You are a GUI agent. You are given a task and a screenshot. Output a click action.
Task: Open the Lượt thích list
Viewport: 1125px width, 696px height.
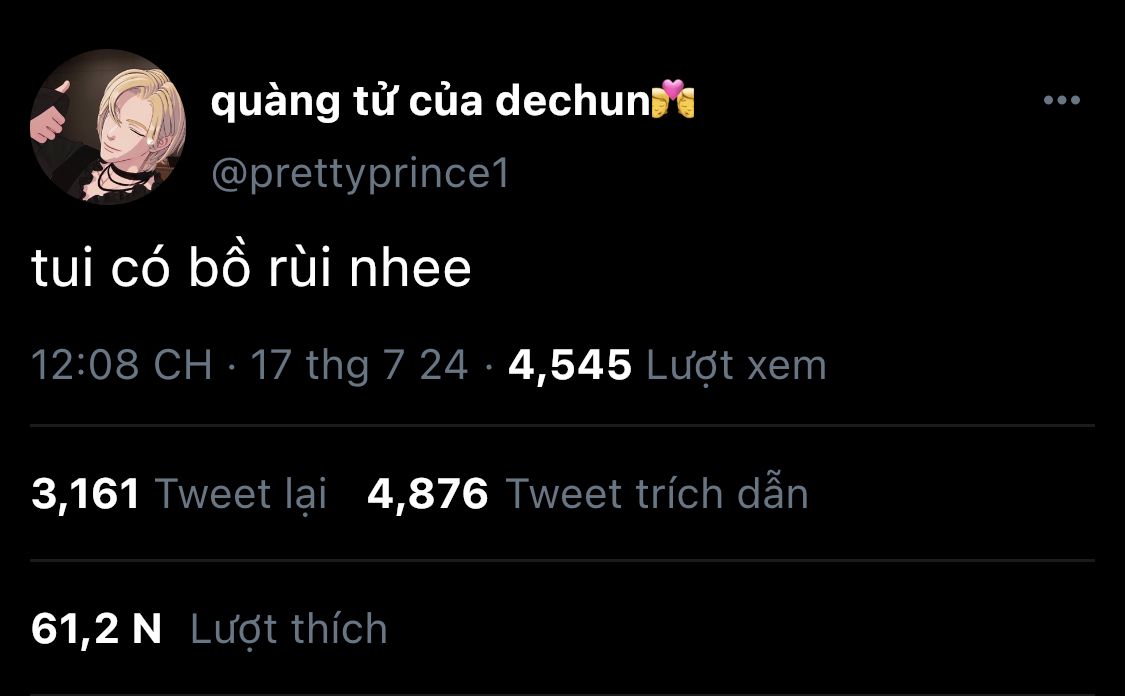[288, 629]
